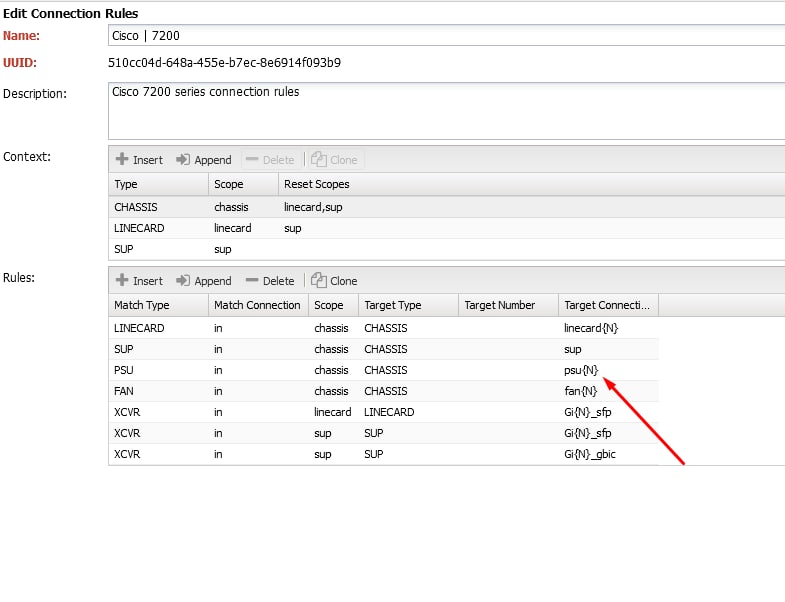Click the Insert plus icon in Rules toolbar

(122, 280)
